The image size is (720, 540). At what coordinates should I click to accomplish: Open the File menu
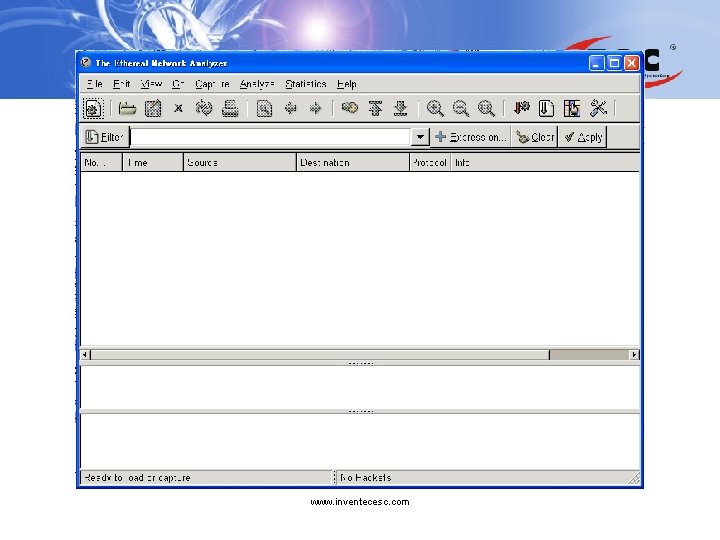(95, 84)
